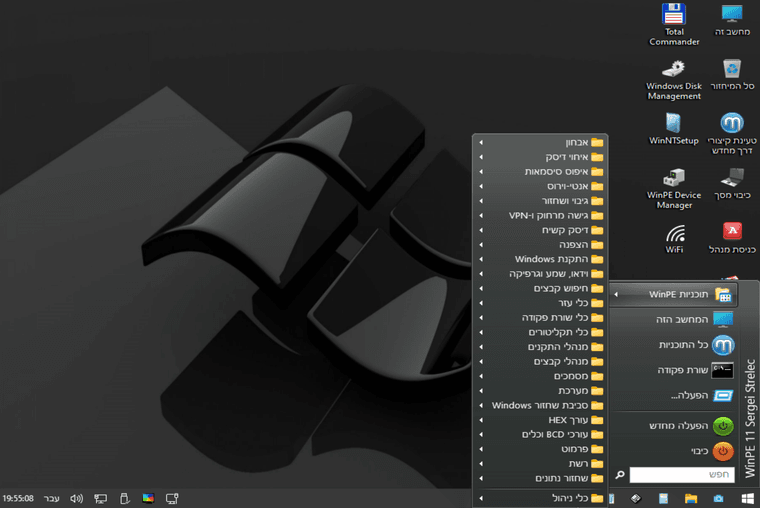Click the orange shutdown power icon
This screenshot has height=508, width=760.
click(723, 451)
